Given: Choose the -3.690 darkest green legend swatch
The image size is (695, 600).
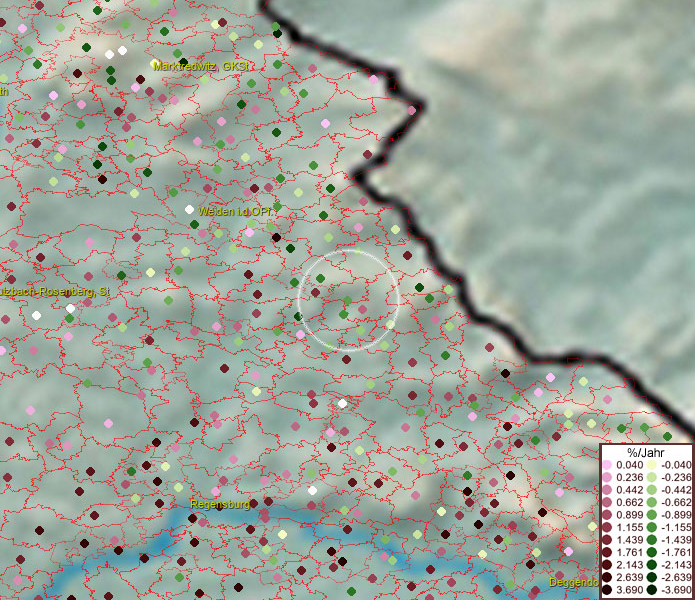Looking at the screenshot, I should coord(651,591).
